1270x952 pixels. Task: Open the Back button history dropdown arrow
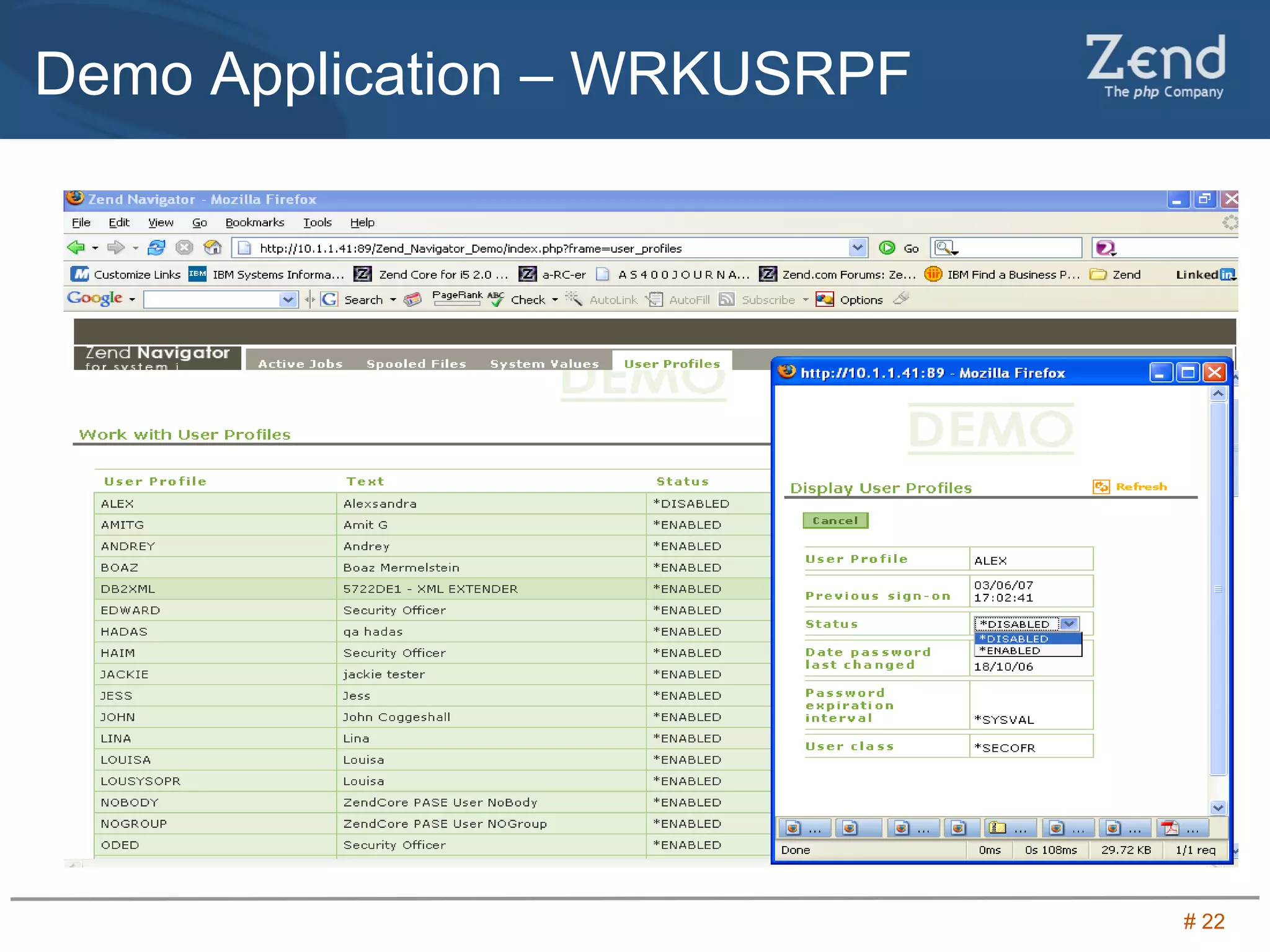(95, 248)
